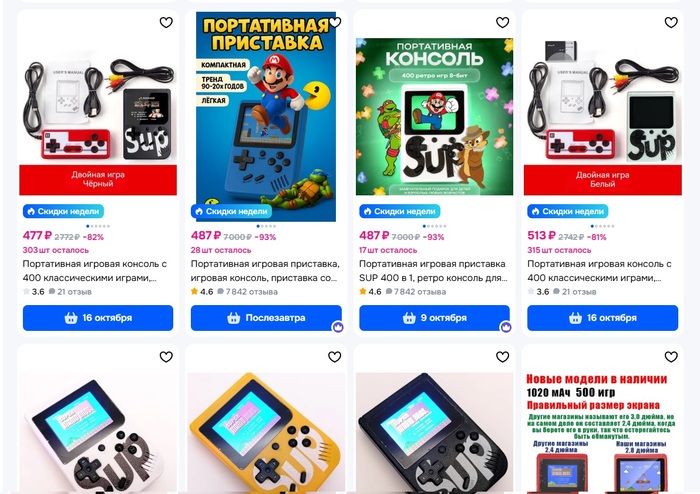Add to cart with 9 октября delivery
The height and width of the screenshot is (494, 700).
[x=434, y=318]
